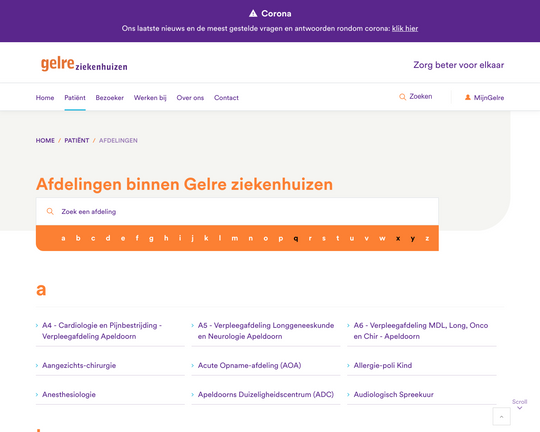The width and height of the screenshot is (540, 432).
Task: Click the MijnGelre person icon
Action: (x=468, y=97)
